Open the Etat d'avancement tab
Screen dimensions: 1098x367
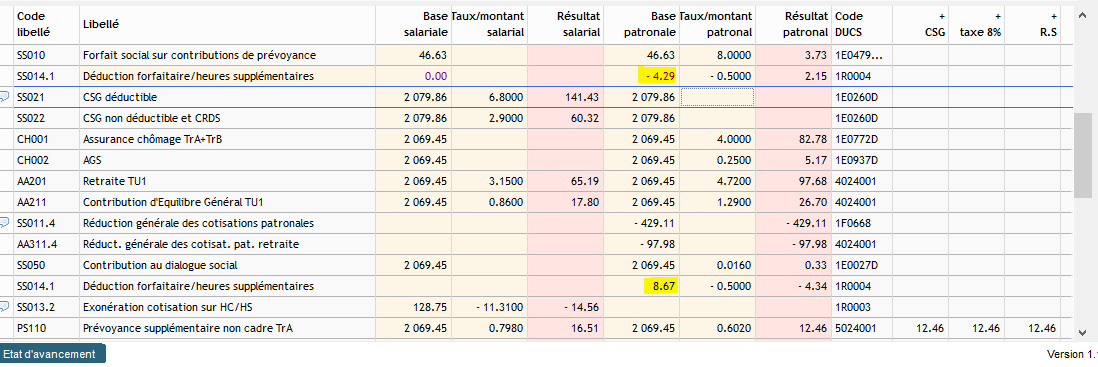tap(53, 354)
